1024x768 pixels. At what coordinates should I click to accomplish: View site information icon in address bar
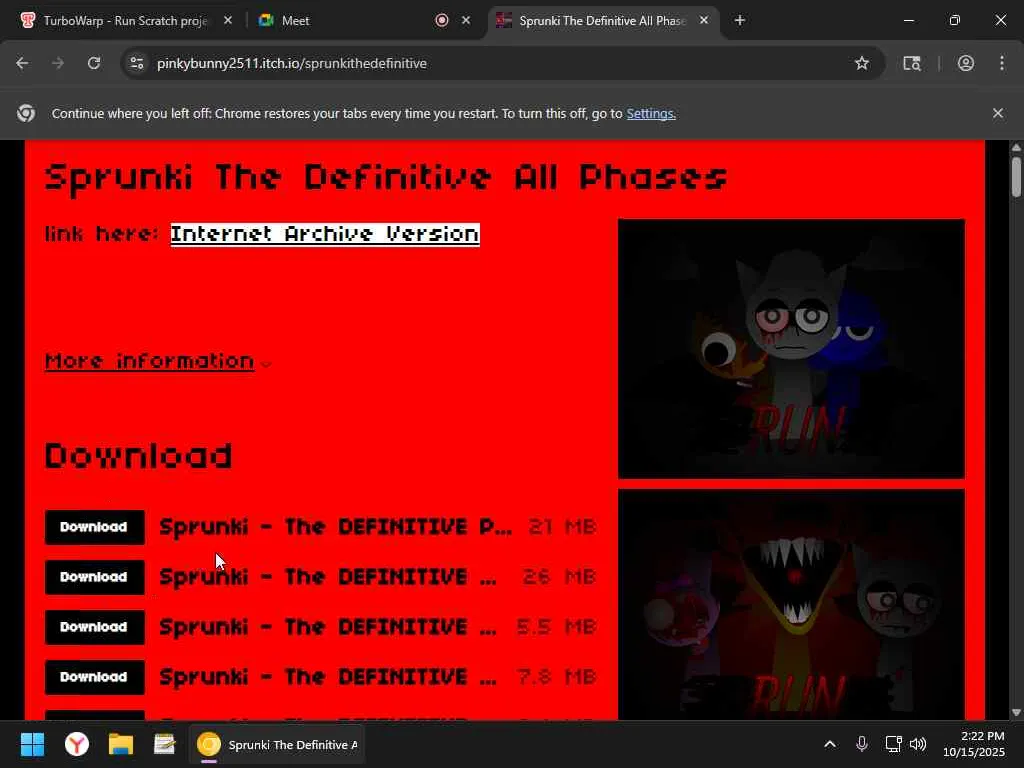137,63
